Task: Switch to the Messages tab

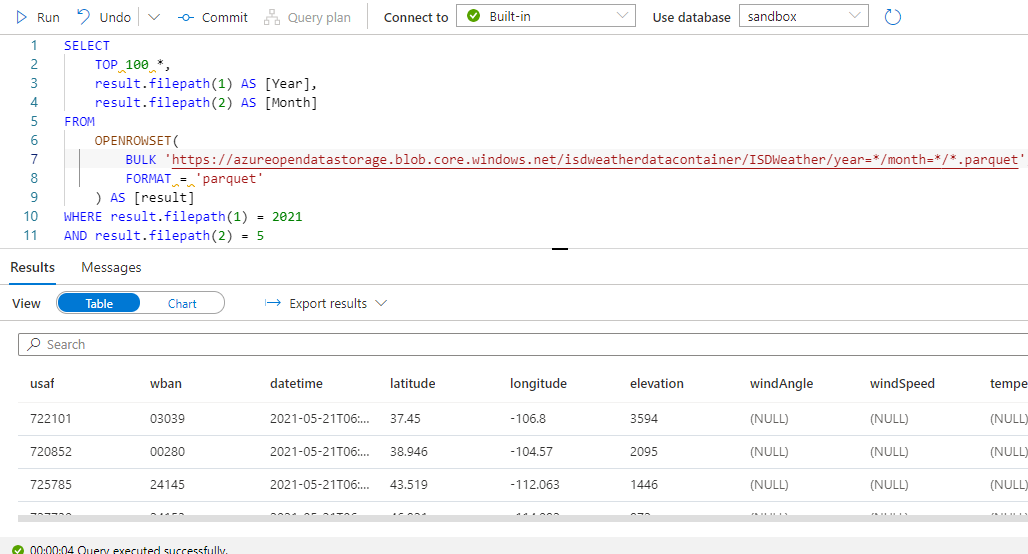Action: (111, 267)
